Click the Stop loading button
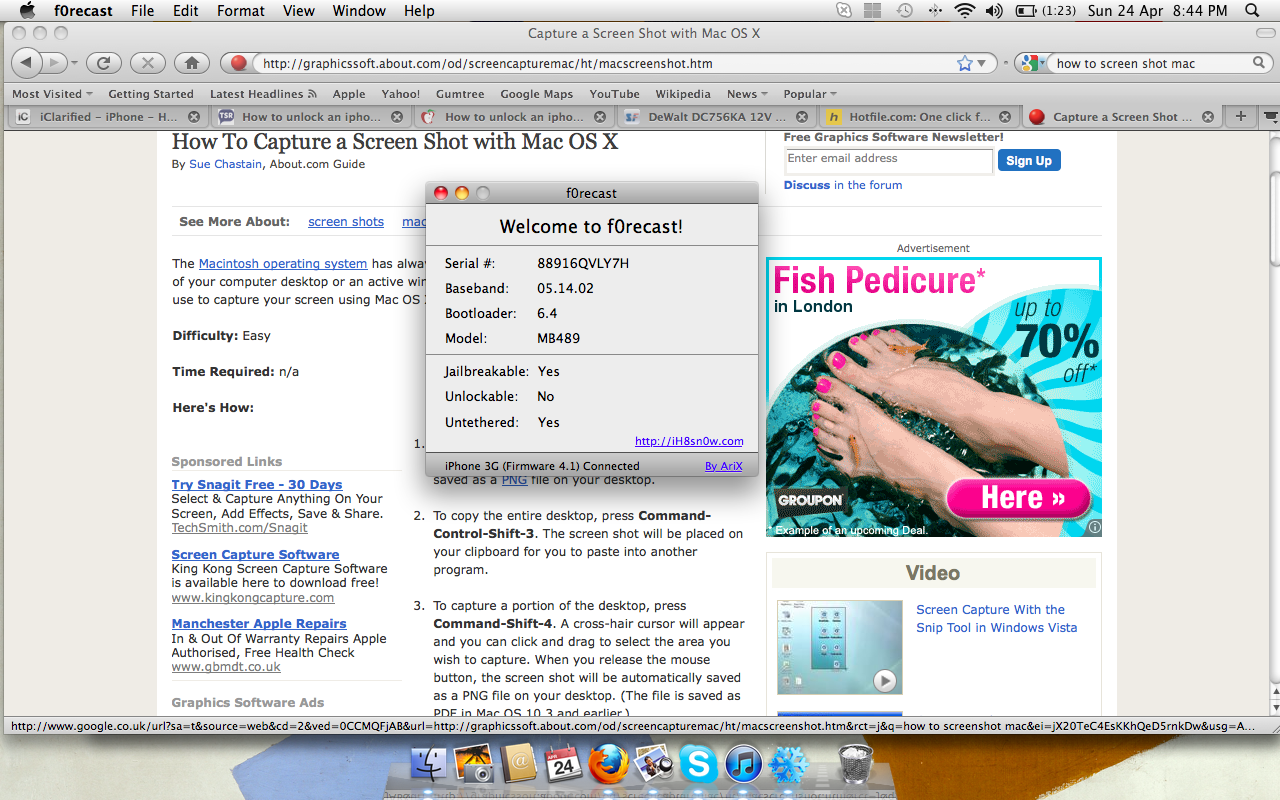This screenshot has height=800, width=1280. 148,63
